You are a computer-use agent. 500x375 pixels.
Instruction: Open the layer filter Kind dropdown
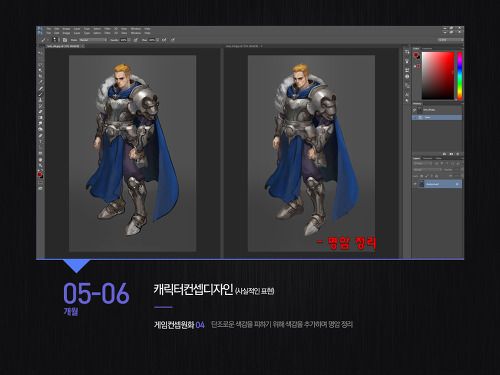tap(422, 163)
